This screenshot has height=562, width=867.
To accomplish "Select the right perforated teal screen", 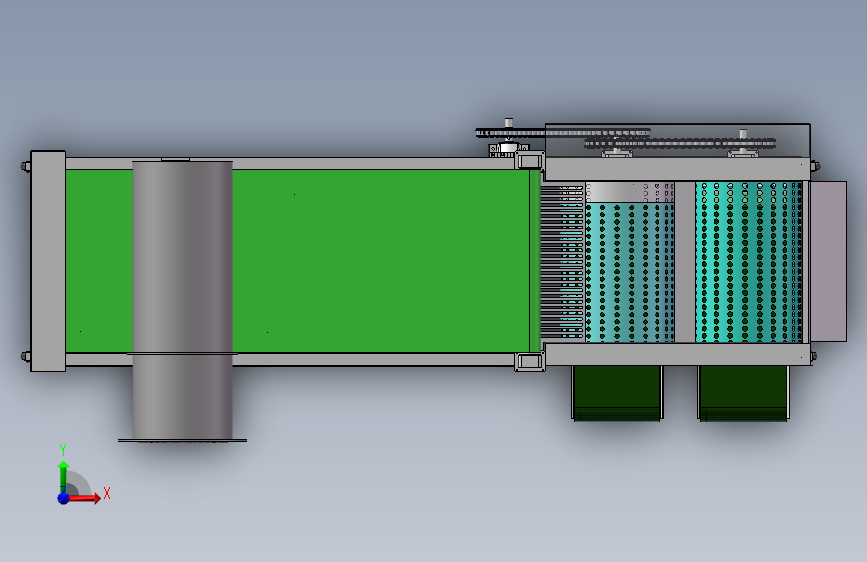I will pos(749,262).
